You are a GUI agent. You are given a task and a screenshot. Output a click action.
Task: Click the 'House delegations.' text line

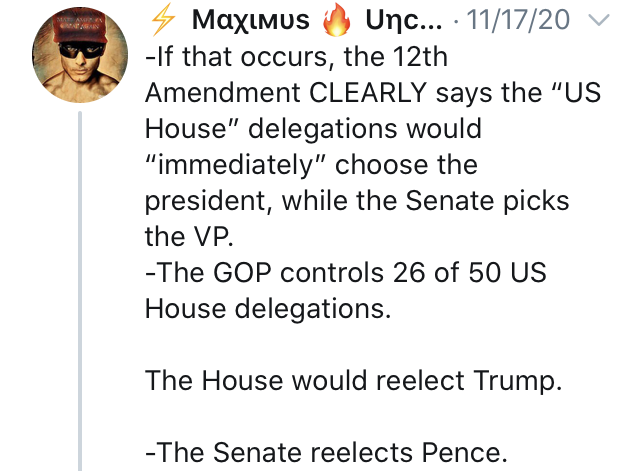point(268,309)
